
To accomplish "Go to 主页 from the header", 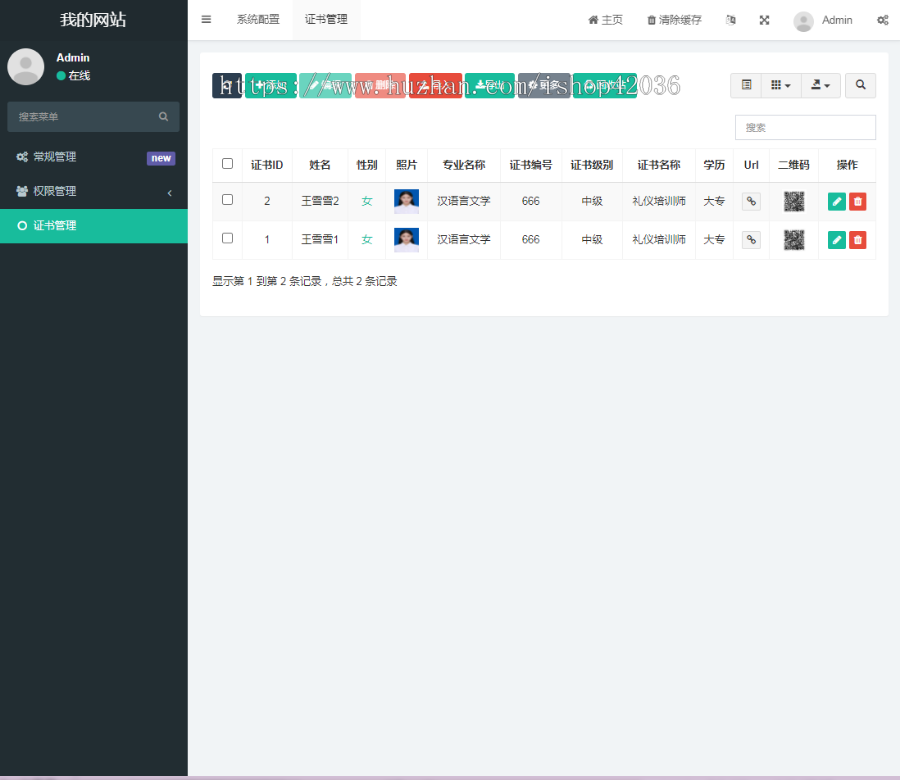I will point(605,20).
